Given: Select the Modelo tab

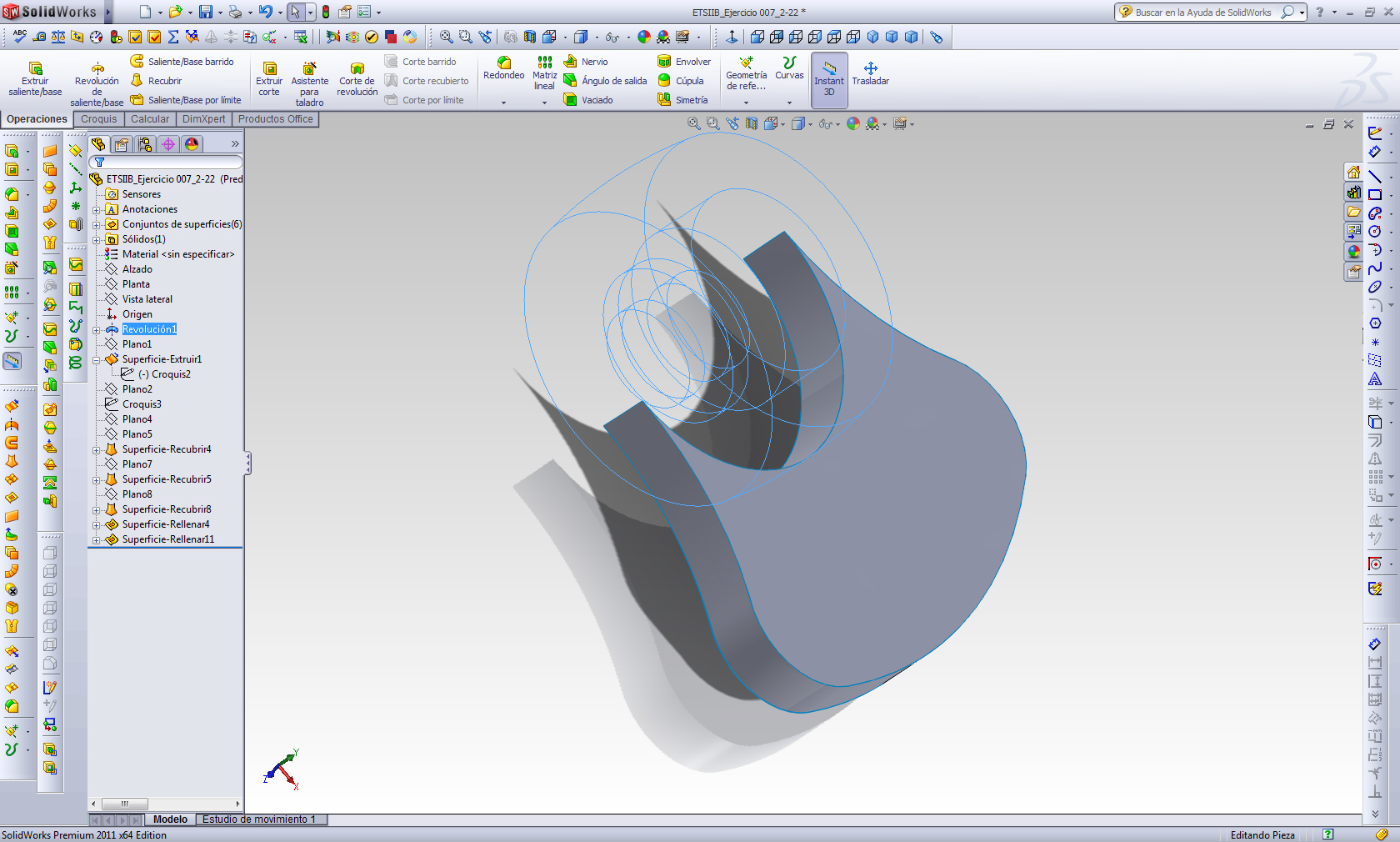Looking at the screenshot, I should (x=170, y=819).
